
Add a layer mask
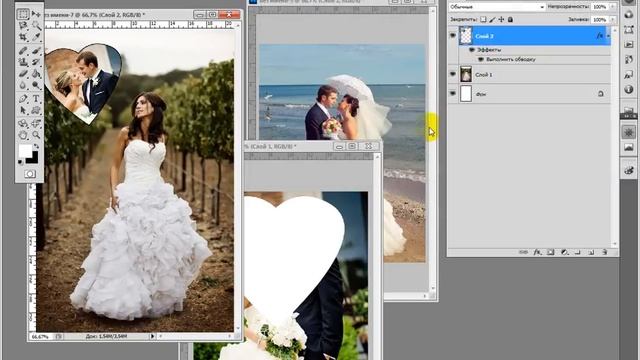point(551,252)
